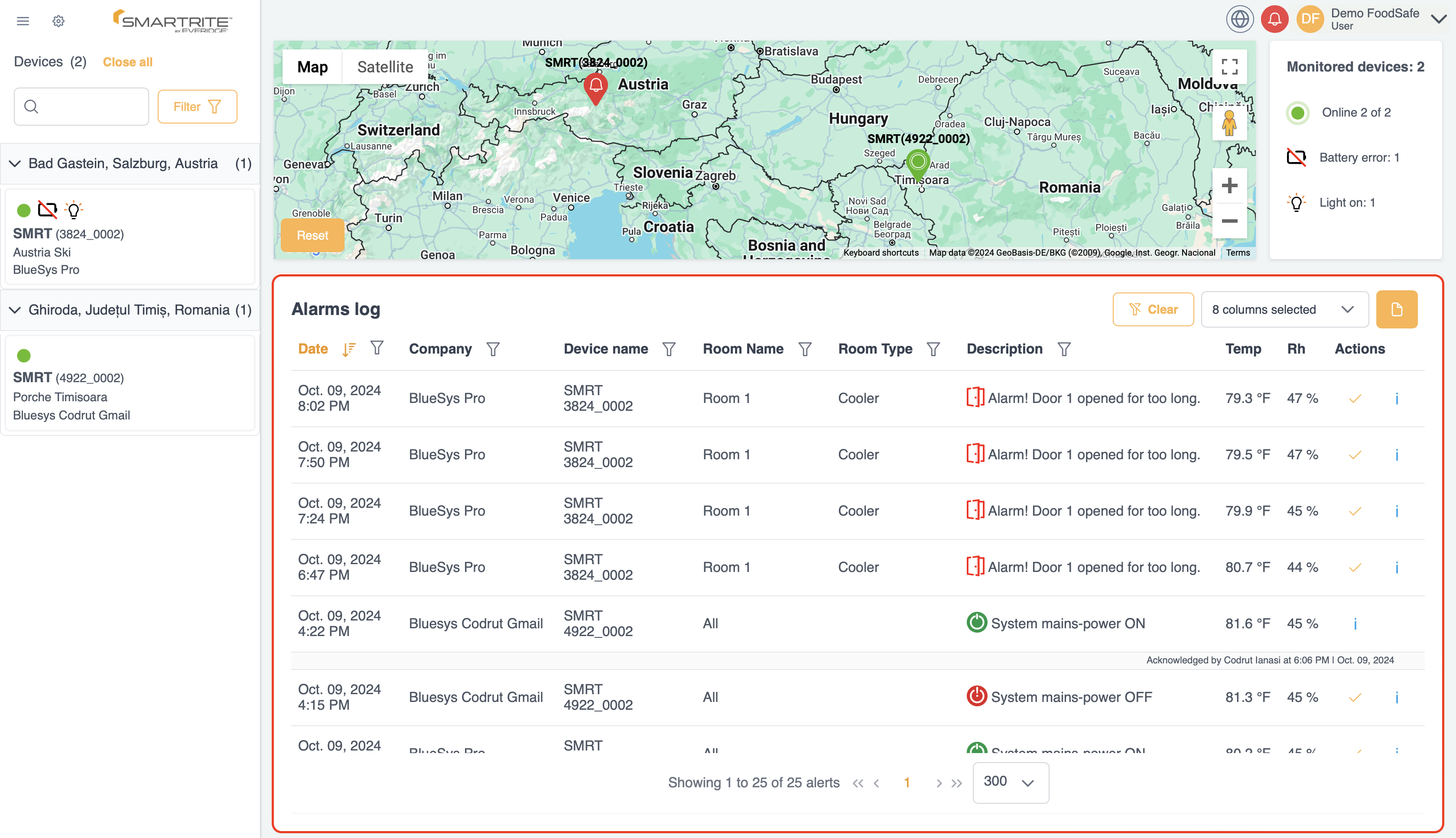This screenshot has width=1456, height=838.
Task: Open Description column filter
Action: click(x=1064, y=349)
